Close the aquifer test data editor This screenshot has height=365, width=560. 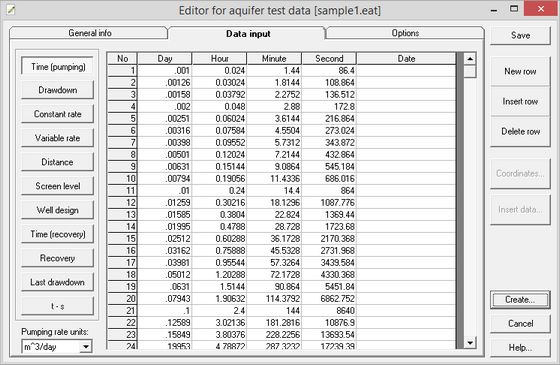tap(541, 9)
